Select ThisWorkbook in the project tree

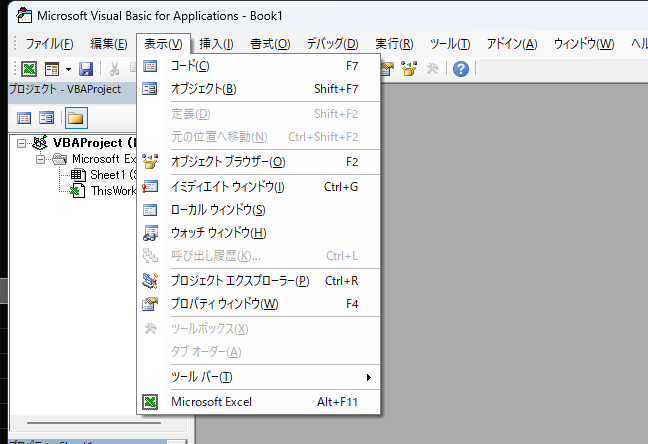[113, 191]
